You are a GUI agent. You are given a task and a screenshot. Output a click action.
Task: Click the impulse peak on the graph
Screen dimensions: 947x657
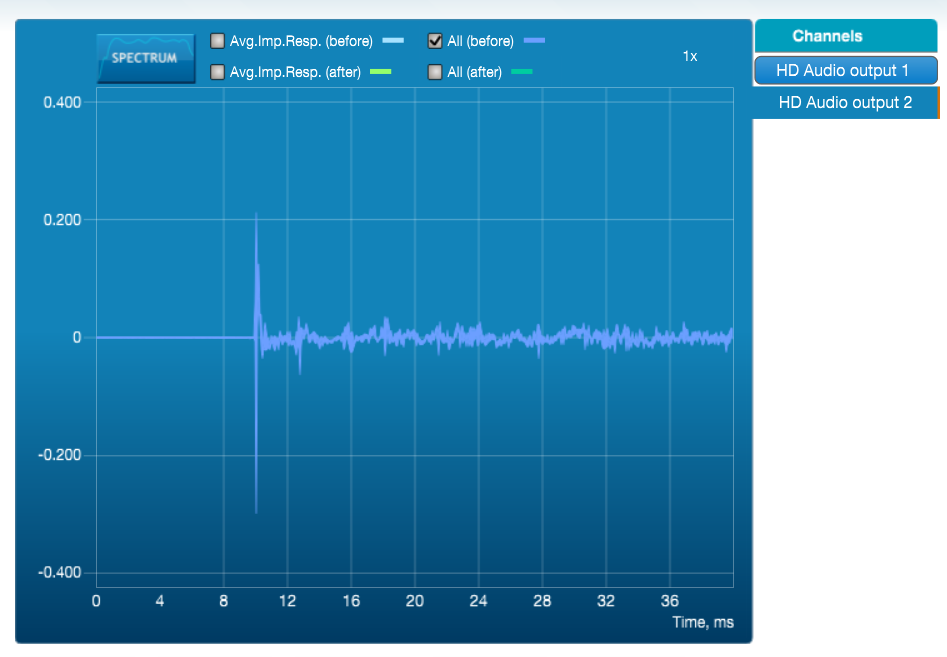(x=256, y=214)
